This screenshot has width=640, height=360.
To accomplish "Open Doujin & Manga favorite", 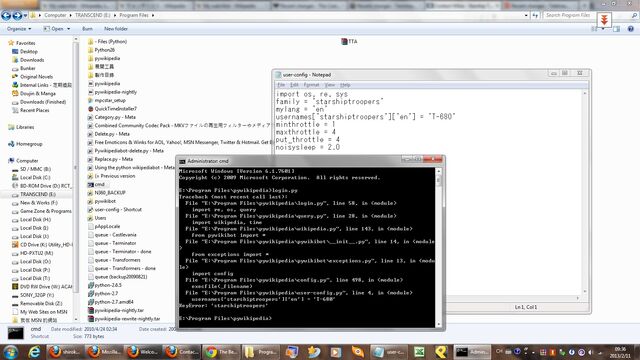I will (34, 93).
